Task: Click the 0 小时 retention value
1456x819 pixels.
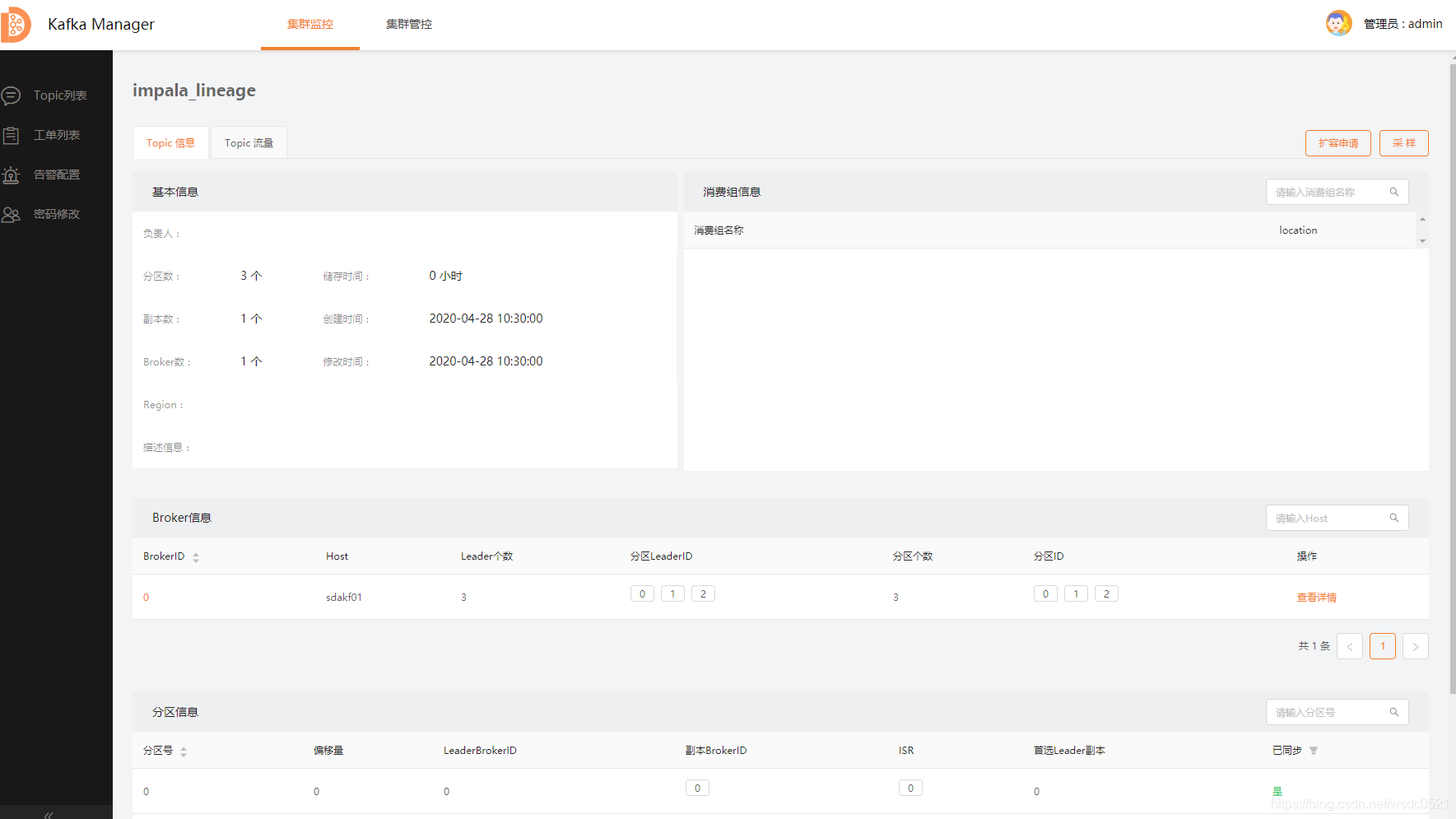Action: point(445,276)
